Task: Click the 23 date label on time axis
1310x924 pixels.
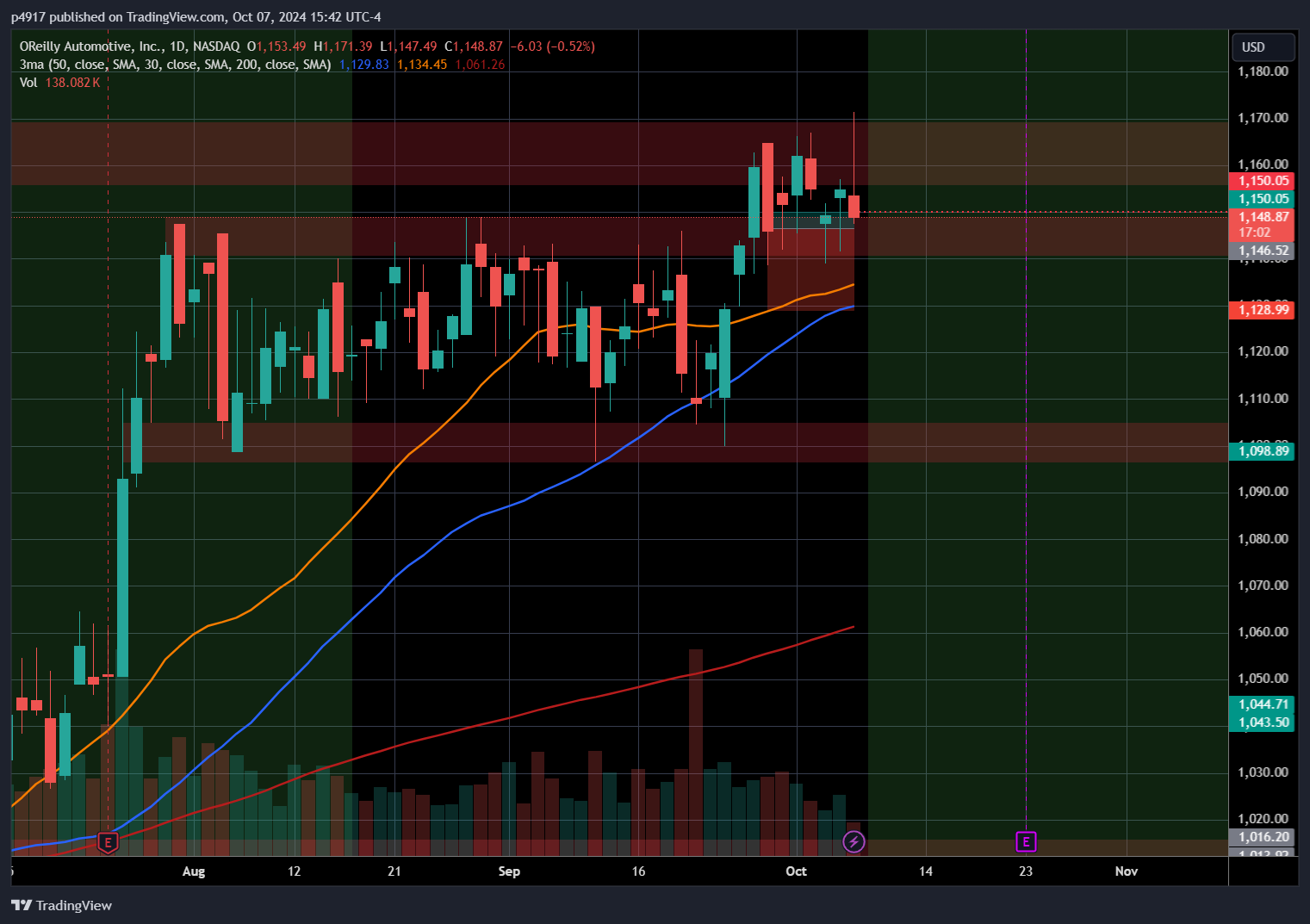Action: 1026,871
